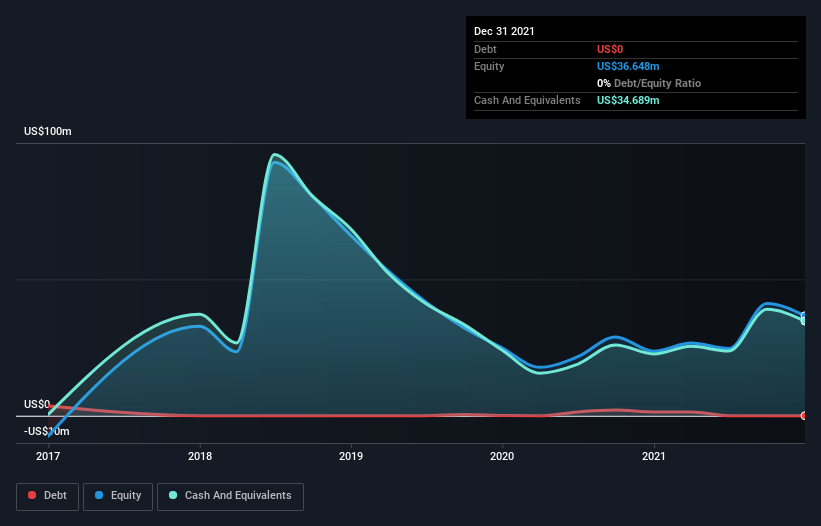Toggle the Equity legend button
This screenshot has height=526, width=821.
pyautogui.click(x=118, y=496)
